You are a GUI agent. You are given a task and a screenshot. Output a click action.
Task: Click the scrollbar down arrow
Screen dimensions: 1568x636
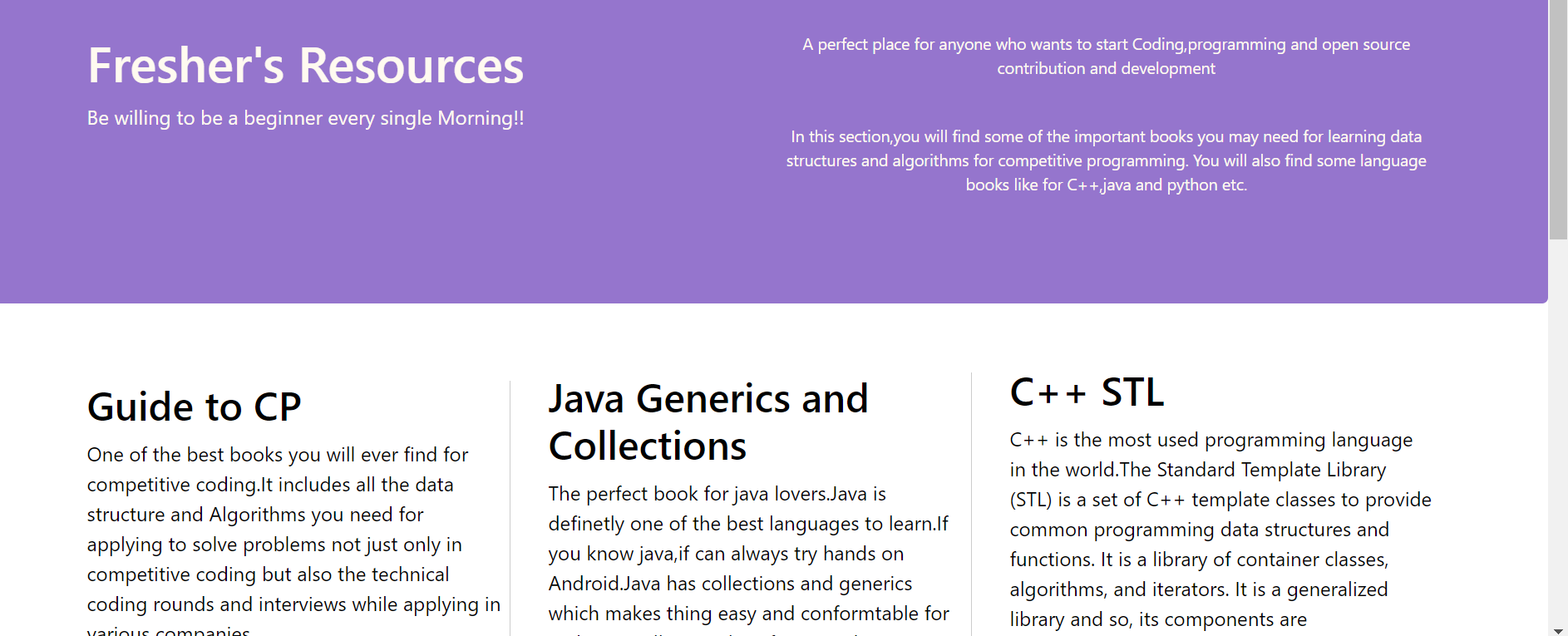tap(1558, 630)
